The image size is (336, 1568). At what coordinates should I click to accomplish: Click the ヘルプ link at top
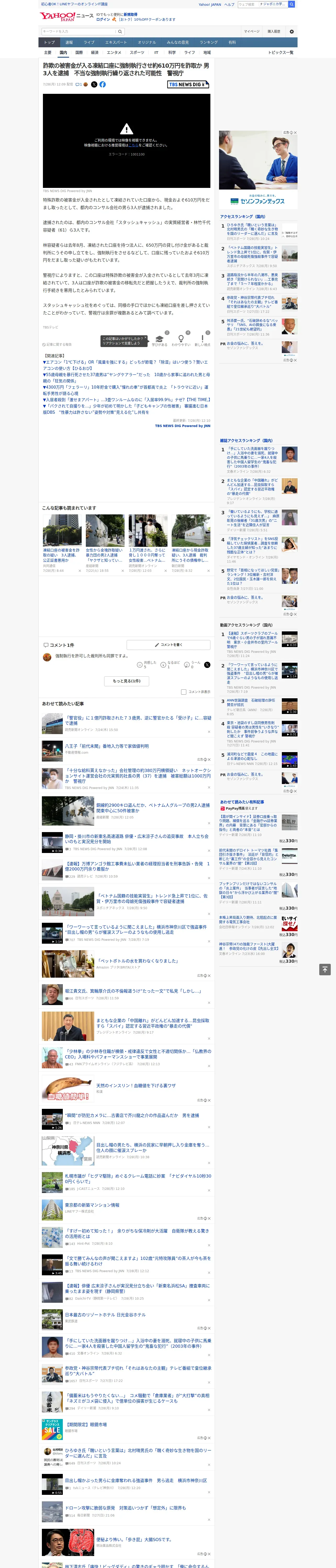tap(229, 4)
